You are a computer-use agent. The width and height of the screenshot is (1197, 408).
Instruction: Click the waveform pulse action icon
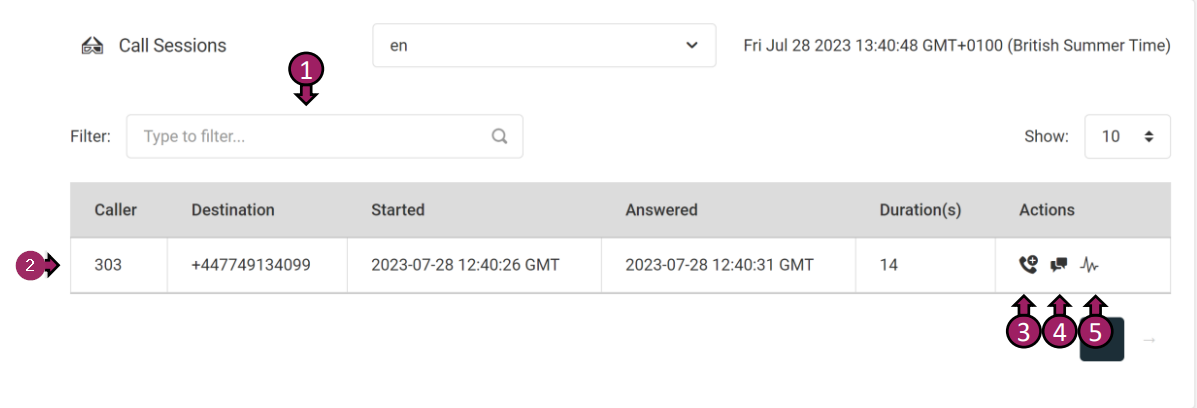click(1090, 265)
